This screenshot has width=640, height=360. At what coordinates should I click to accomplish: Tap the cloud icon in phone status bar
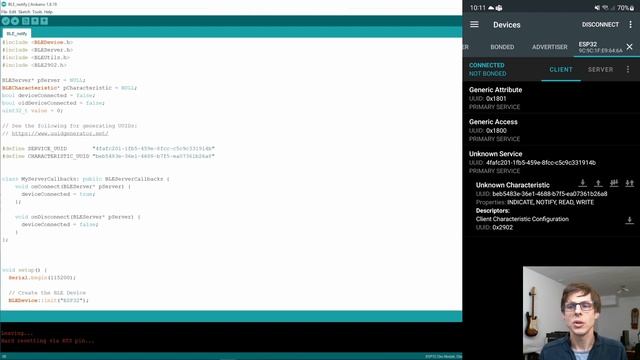[x=491, y=8]
